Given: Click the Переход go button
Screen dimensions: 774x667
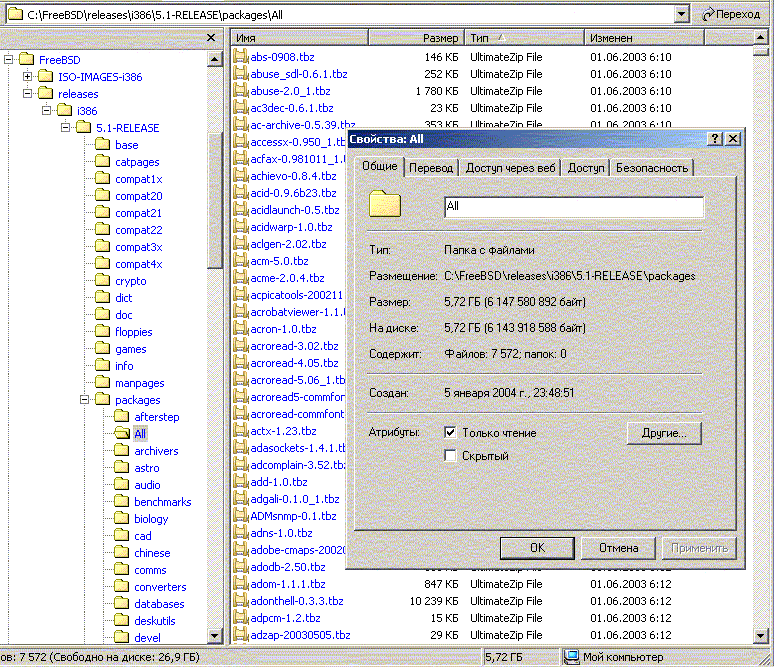Looking at the screenshot, I should [x=732, y=14].
